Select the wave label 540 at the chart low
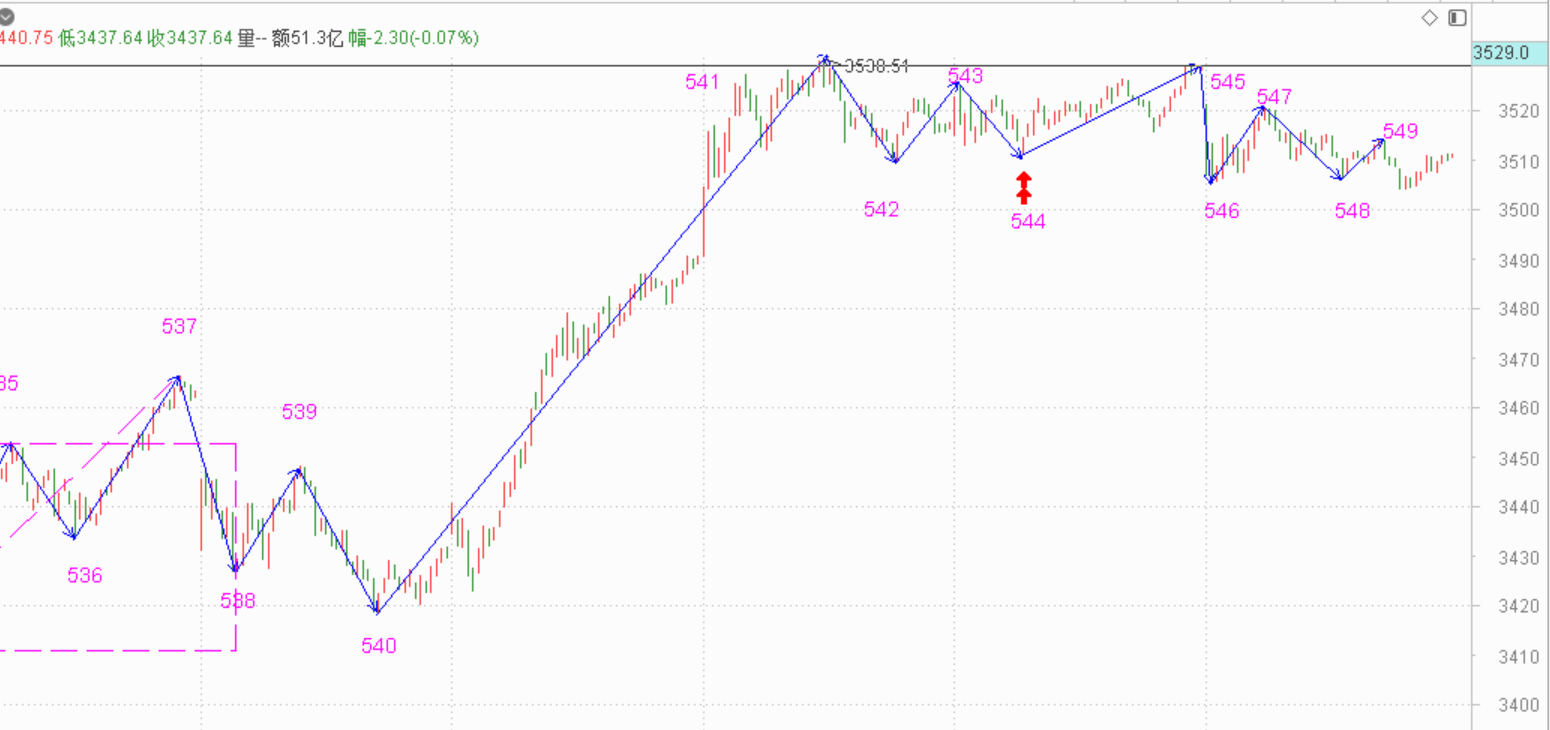Image resolution: width=1550 pixels, height=730 pixels. [379, 646]
